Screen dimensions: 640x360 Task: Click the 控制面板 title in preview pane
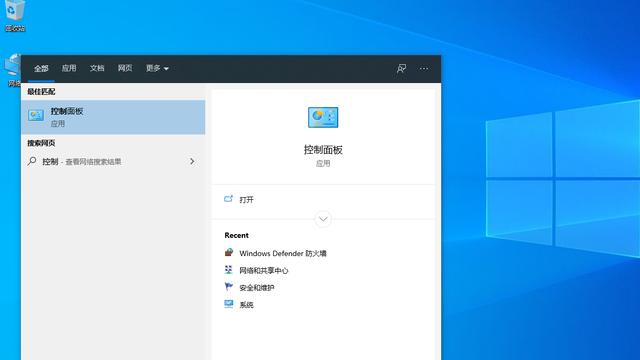coord(323,150)
